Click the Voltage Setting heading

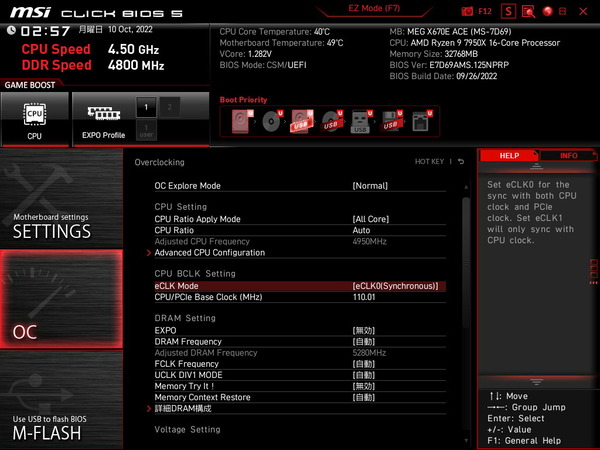[188, 430]
